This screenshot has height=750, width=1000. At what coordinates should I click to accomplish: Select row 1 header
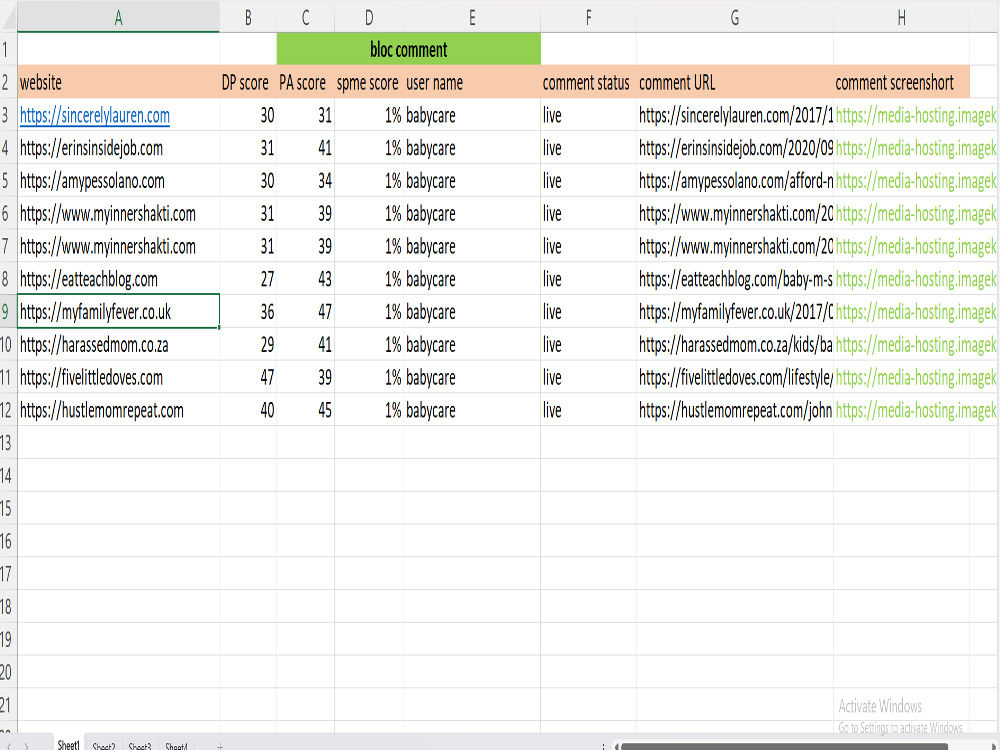pos(8,49)
